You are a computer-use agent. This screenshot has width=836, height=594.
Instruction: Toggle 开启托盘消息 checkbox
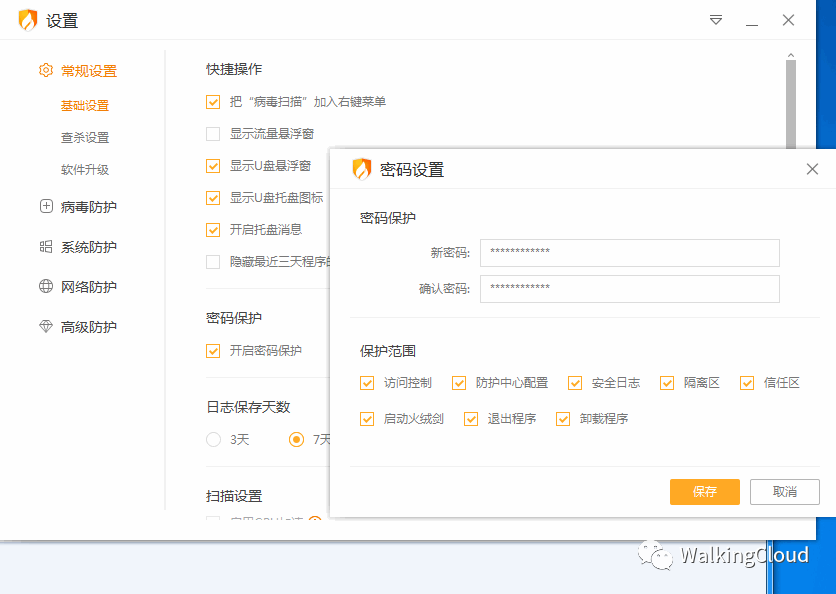click(213, 230)
